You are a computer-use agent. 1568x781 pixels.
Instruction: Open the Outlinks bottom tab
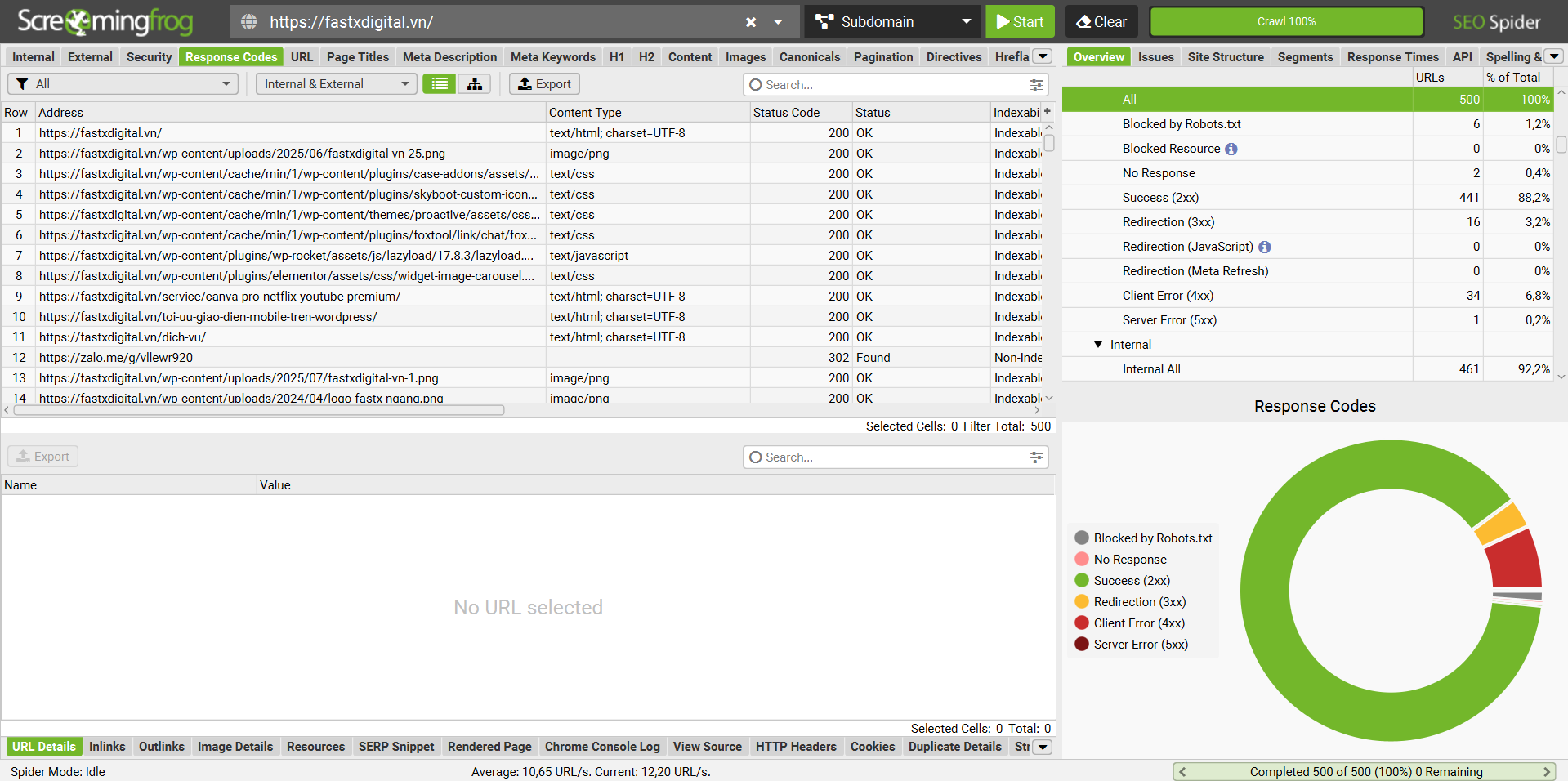click(x=162, y=747)
